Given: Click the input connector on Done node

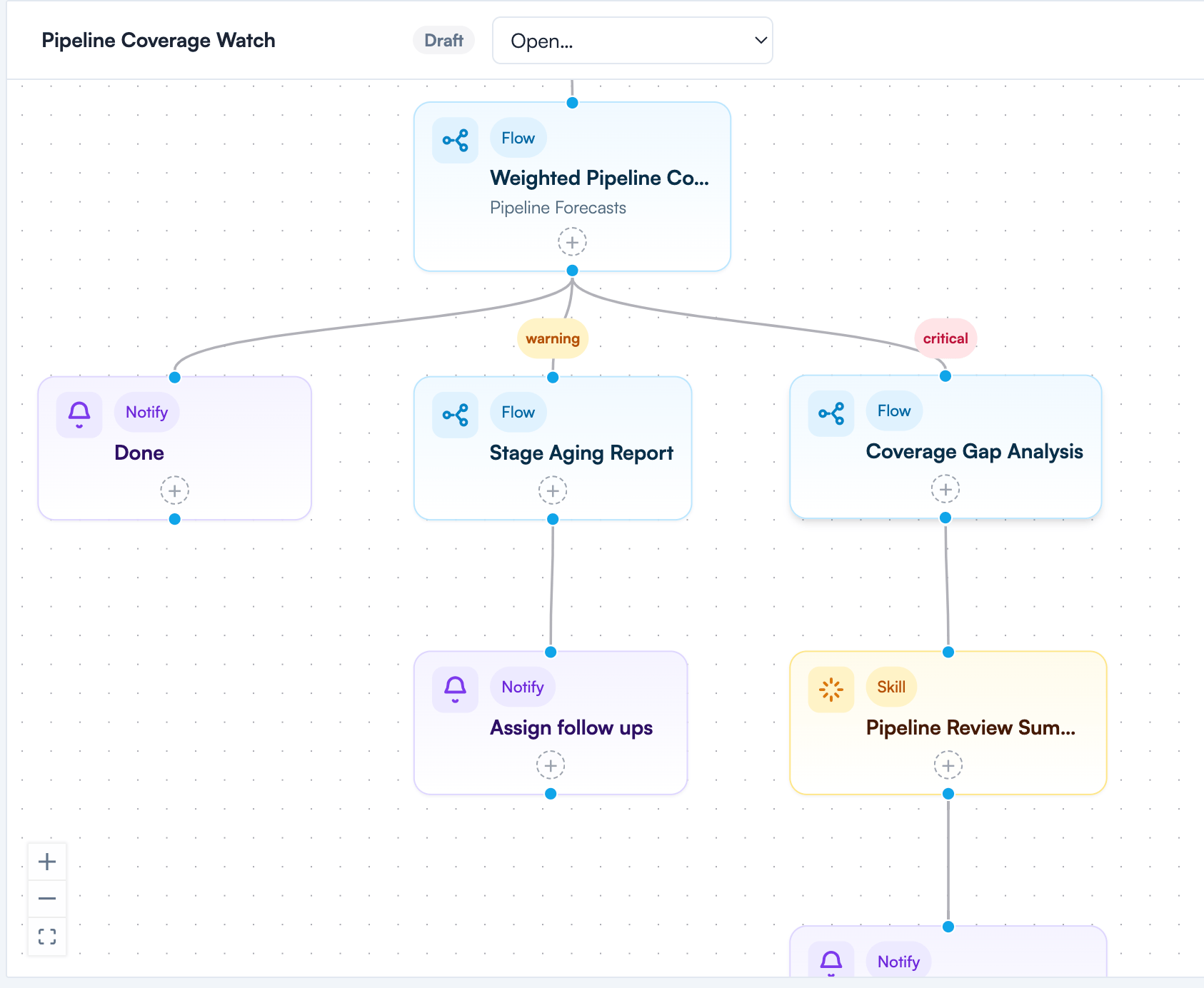Looking at the screenshot, I should point(174,377).
